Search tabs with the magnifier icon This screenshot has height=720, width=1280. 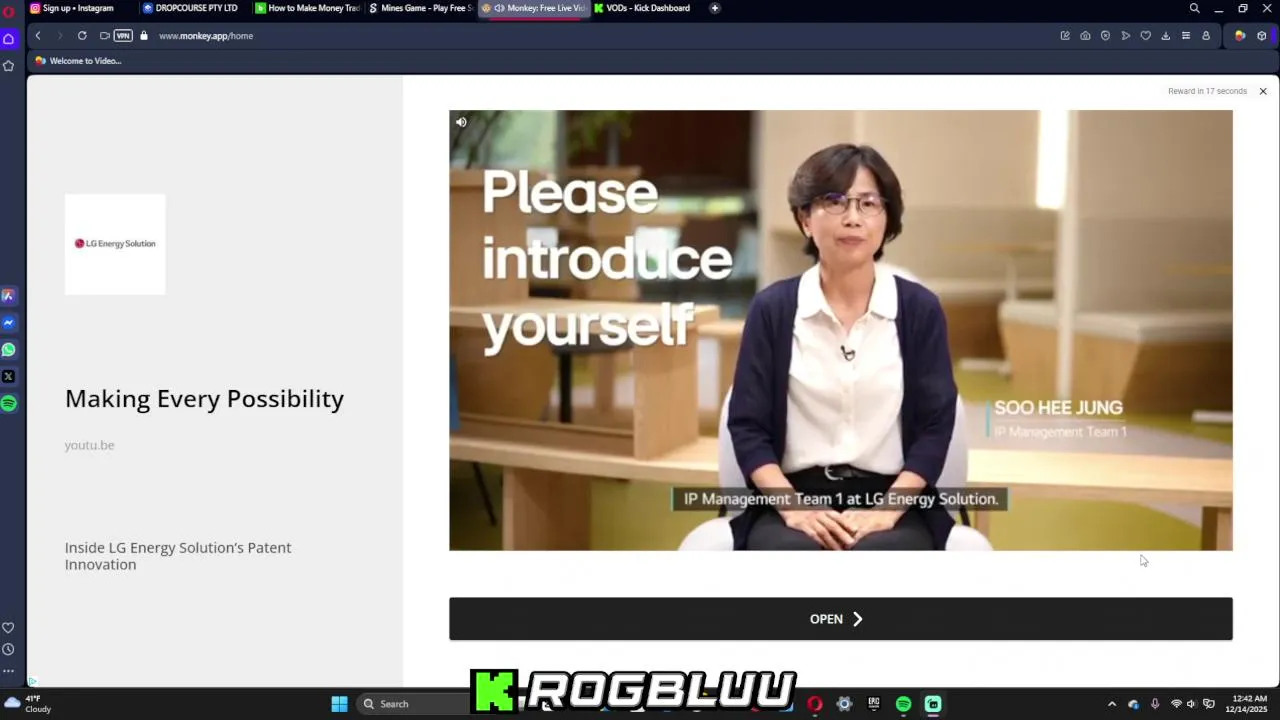tap(1194, 8)
